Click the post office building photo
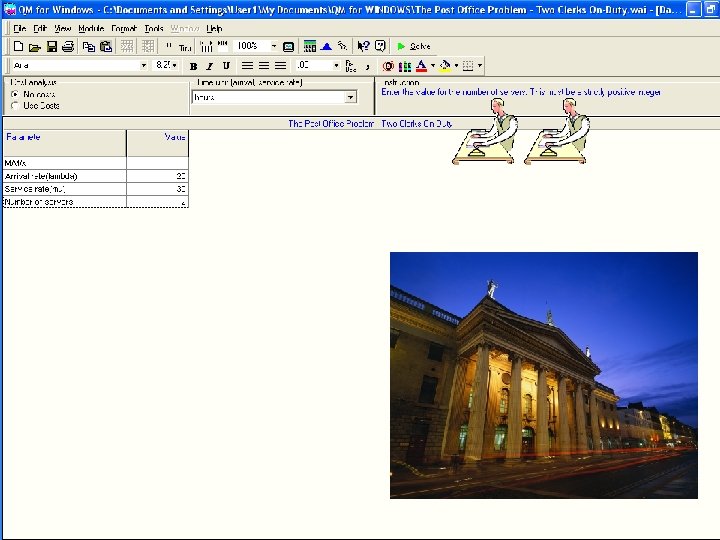 [x=544, y=375]
